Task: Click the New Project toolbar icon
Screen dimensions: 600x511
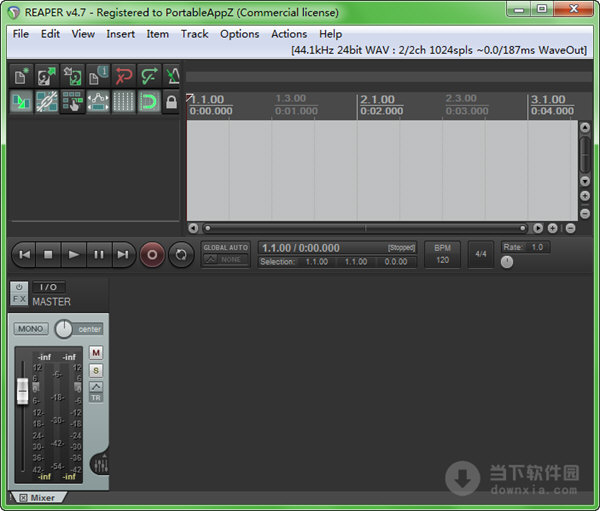Action: 21,76
